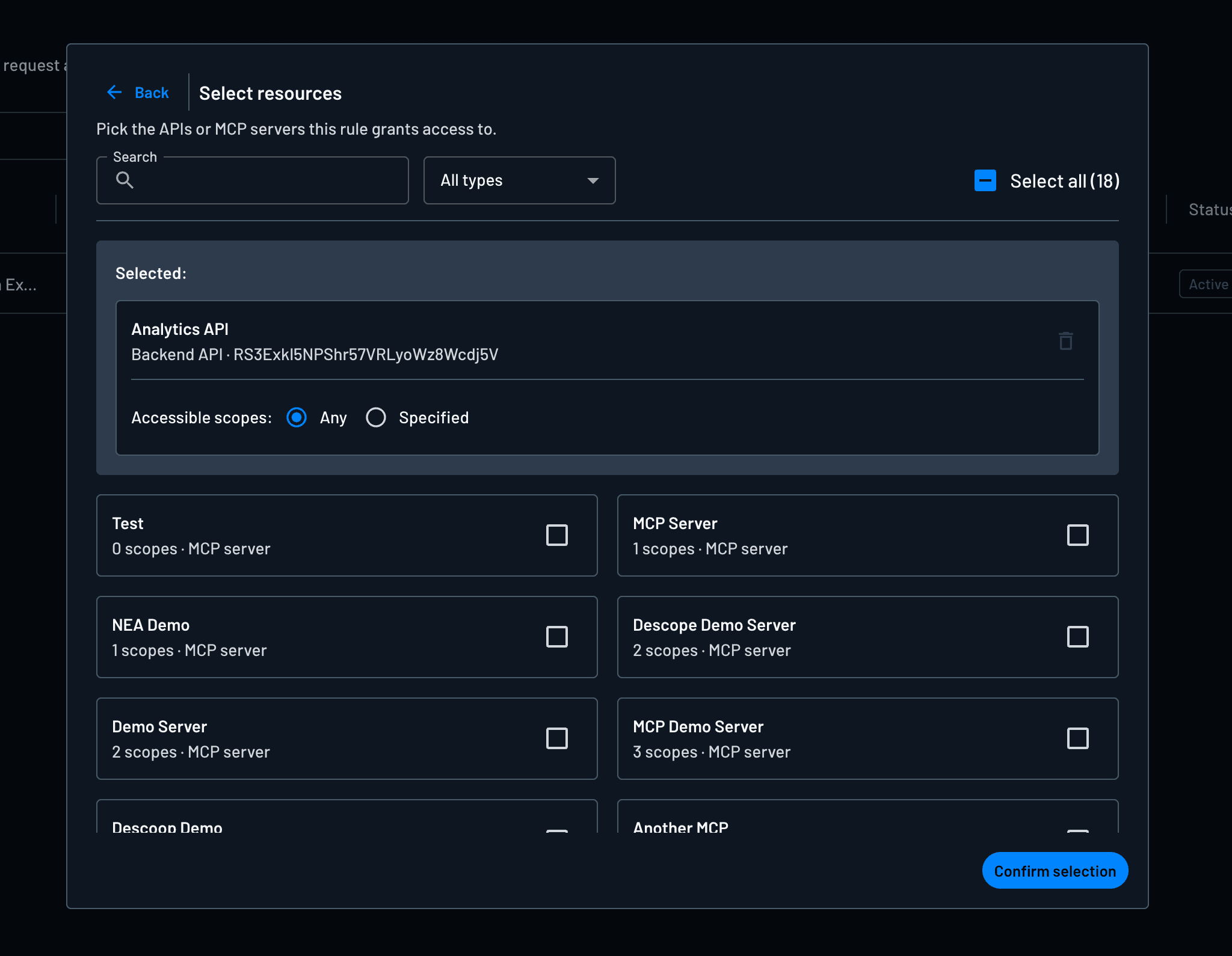
Task: Click the Confirm selection button
Action: tap(1055, 871)
